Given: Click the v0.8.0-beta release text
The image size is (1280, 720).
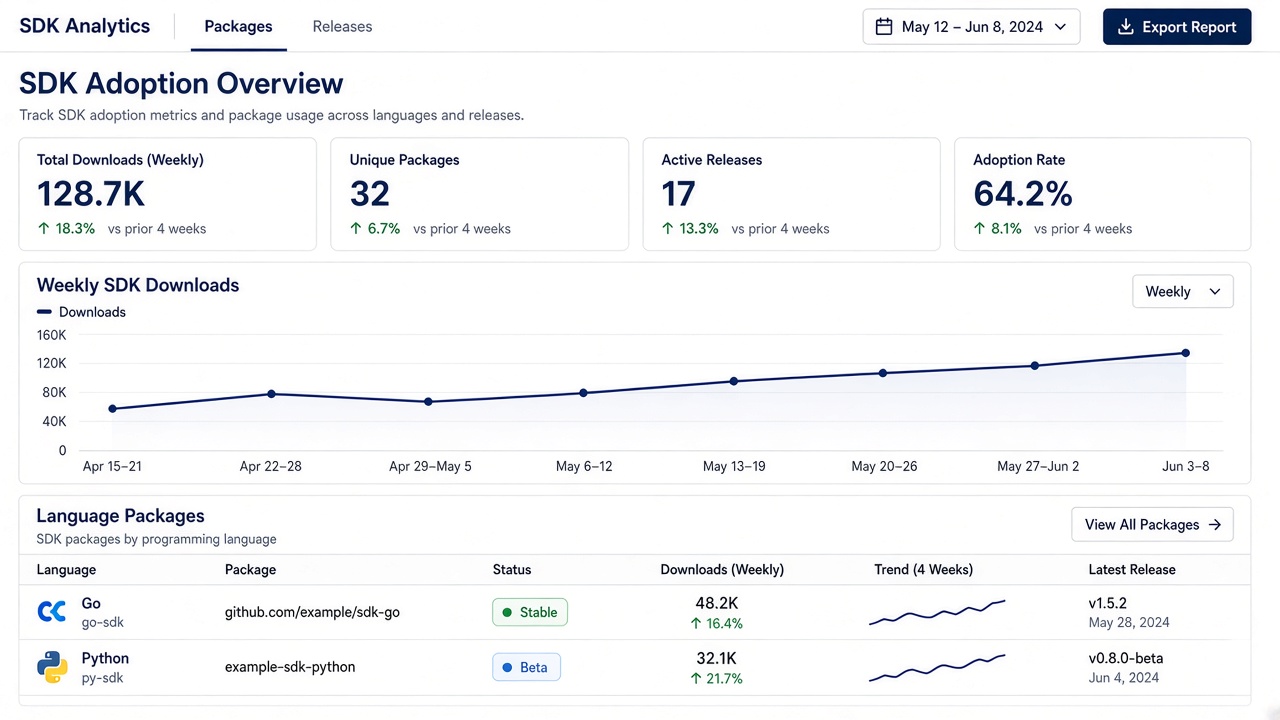Looking at the screenshot, I should pos(1126,658).
